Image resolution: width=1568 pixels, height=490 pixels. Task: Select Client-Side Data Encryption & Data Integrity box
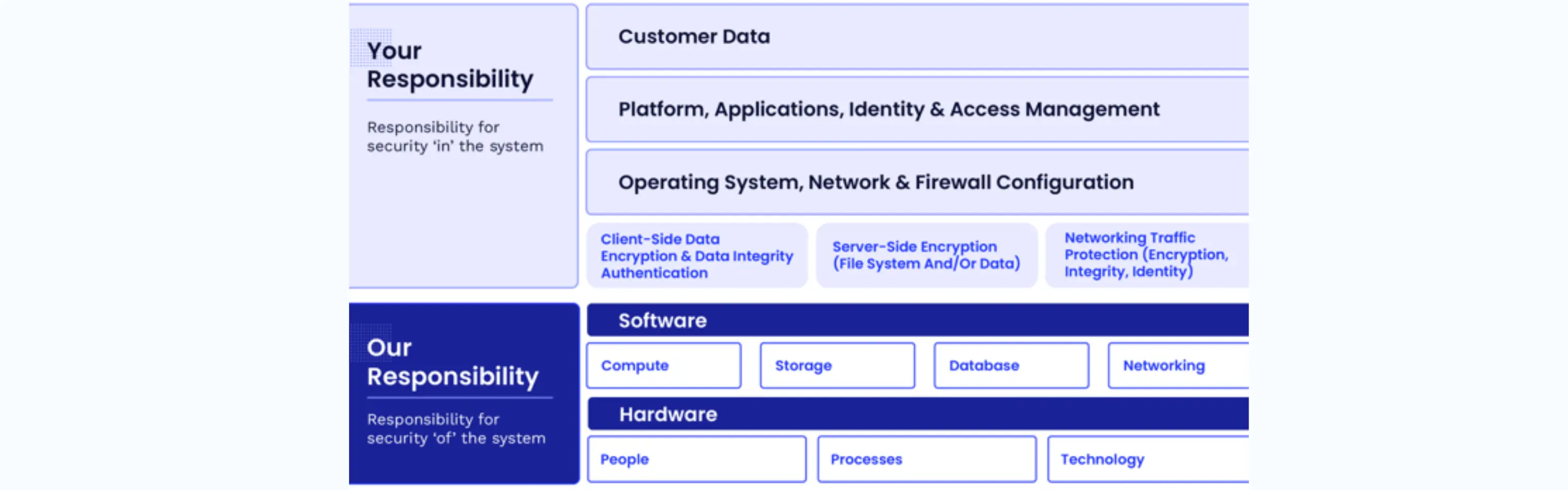click(697, 256)
